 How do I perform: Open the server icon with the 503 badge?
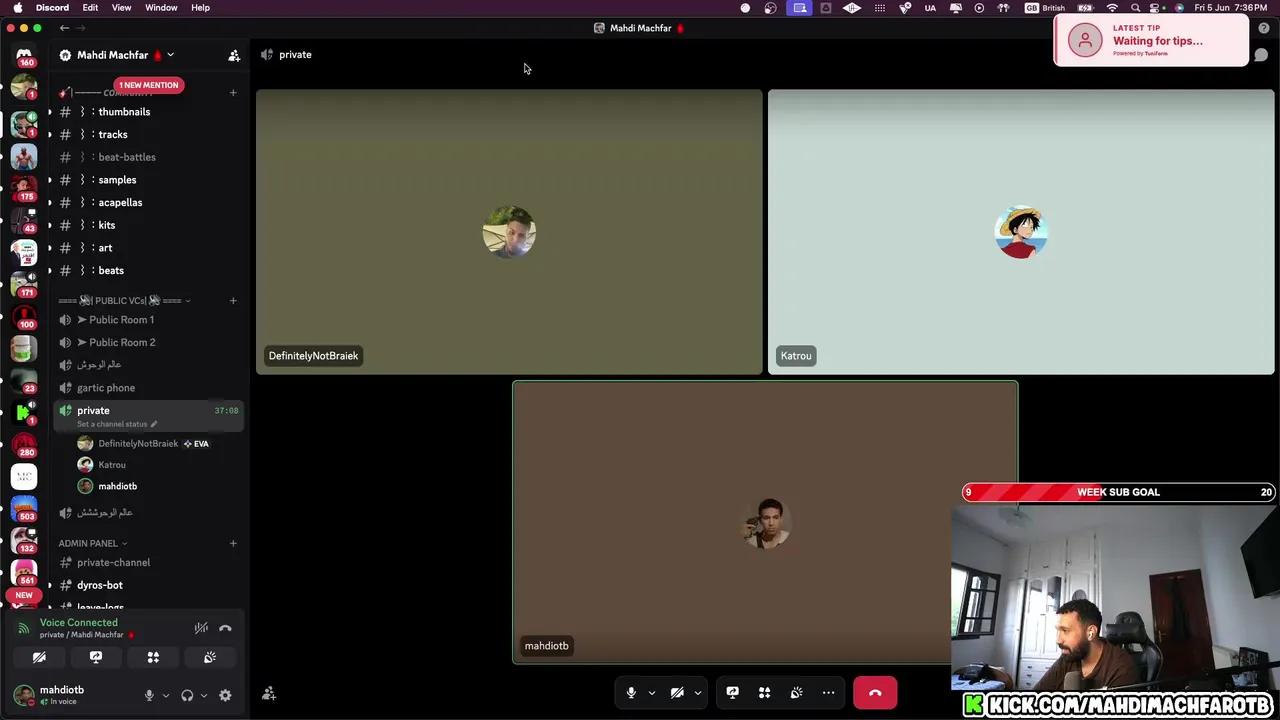[x=24, y=508]
